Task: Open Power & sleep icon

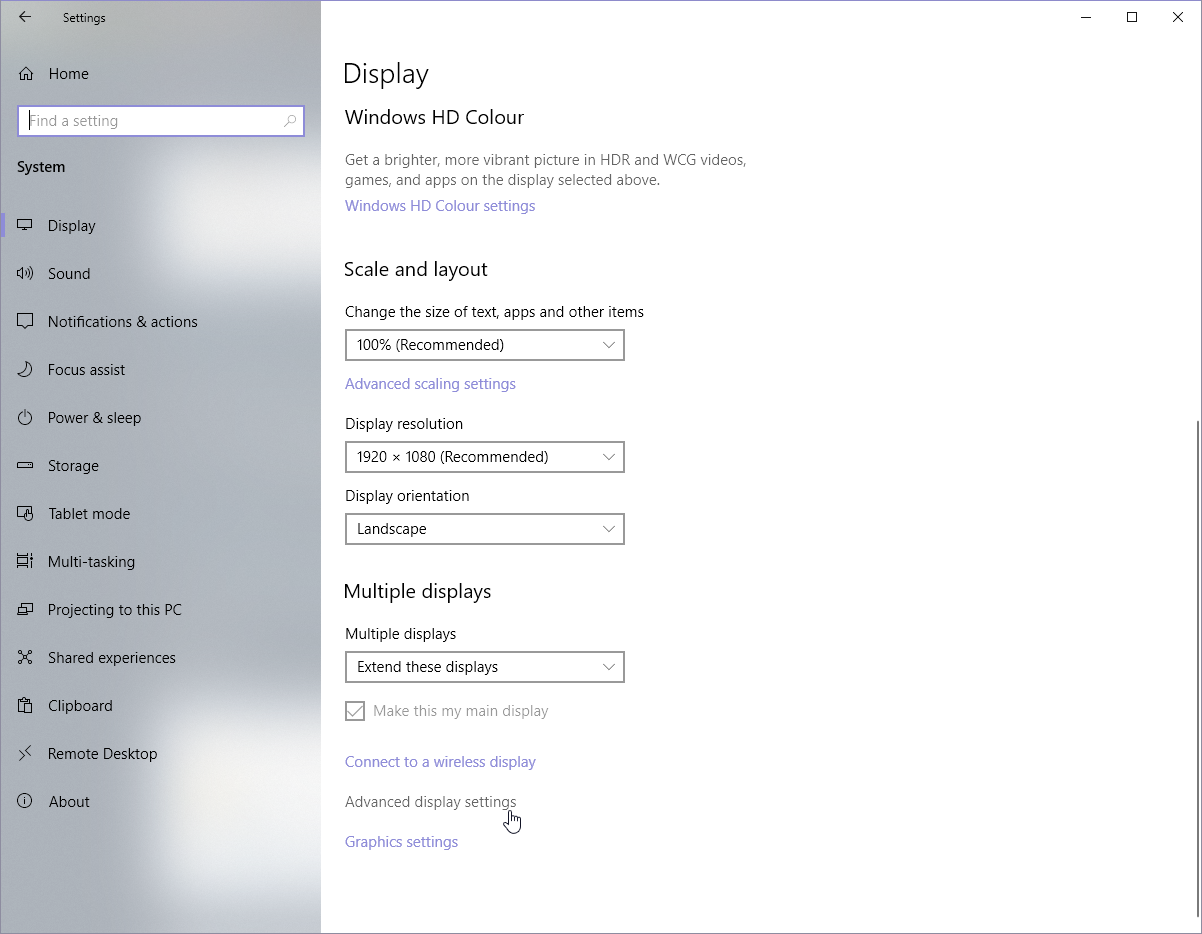Action: click(x=26, y=418)
